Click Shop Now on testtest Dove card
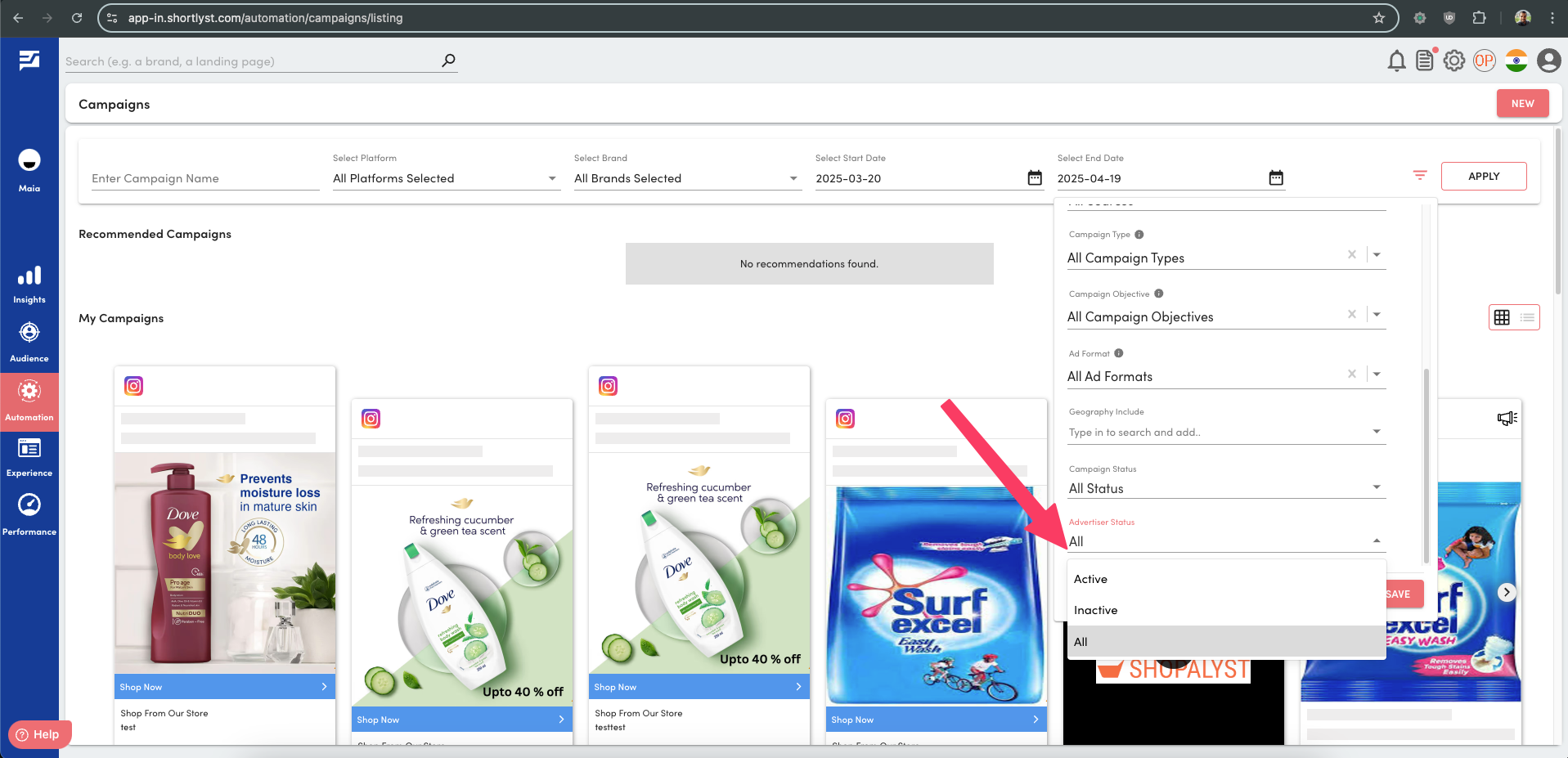The image size is (1568, 758). click(699, 687)
